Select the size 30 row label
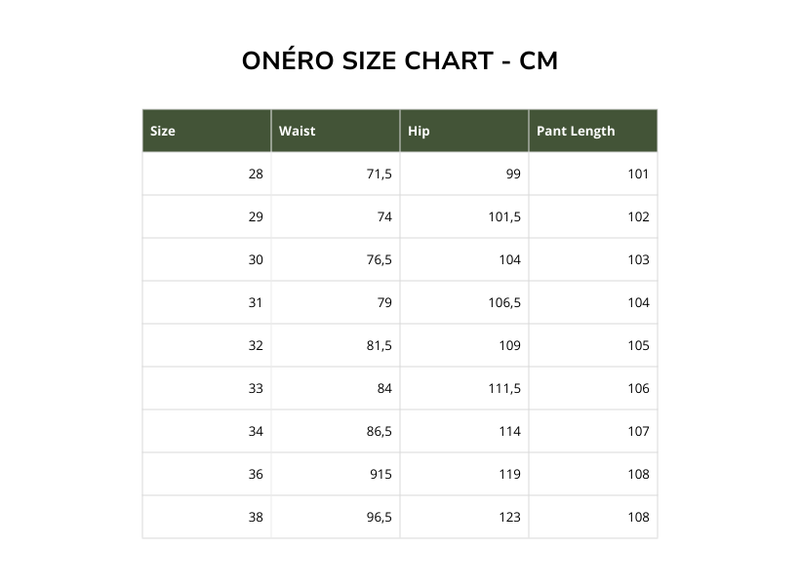800x585 pixels. [x=256, y=260]
